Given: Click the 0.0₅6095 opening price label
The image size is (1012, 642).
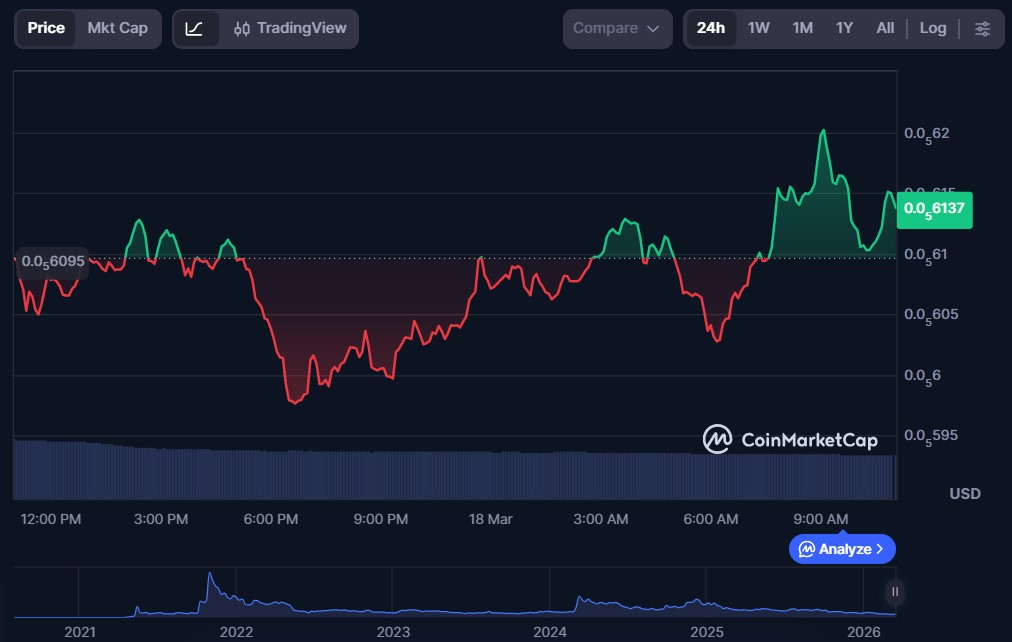Looking at the screenshot, I should click(50, 260).
